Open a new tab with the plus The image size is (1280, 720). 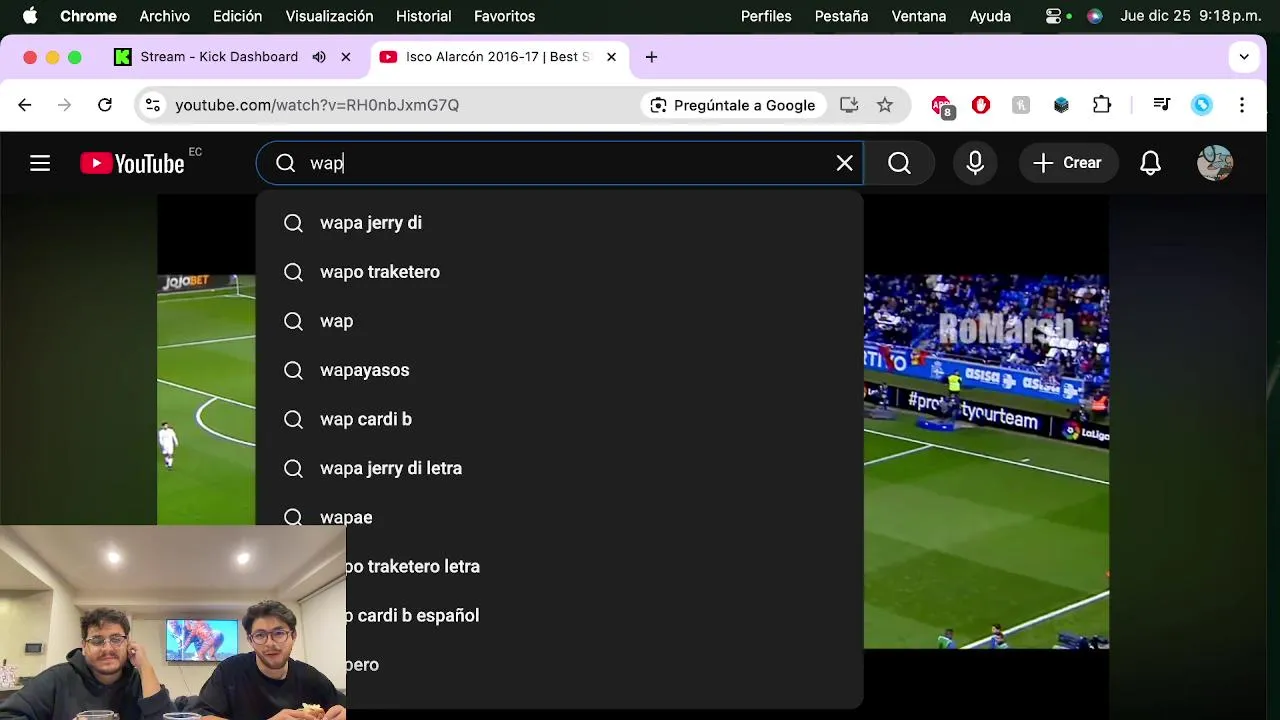(651, 57)
